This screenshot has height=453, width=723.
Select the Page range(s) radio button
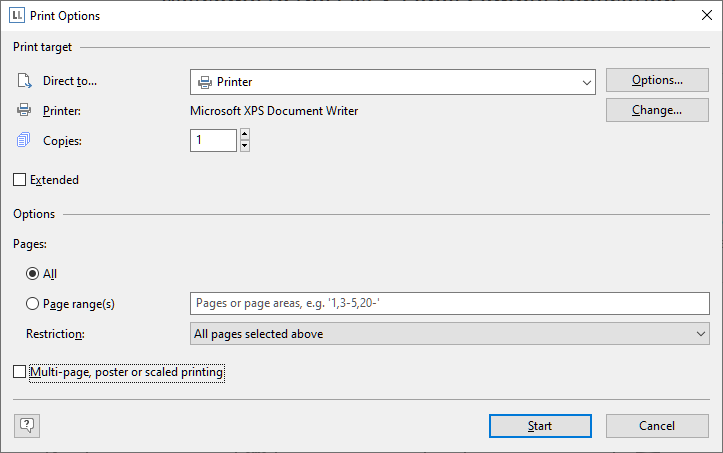(32, 304)
